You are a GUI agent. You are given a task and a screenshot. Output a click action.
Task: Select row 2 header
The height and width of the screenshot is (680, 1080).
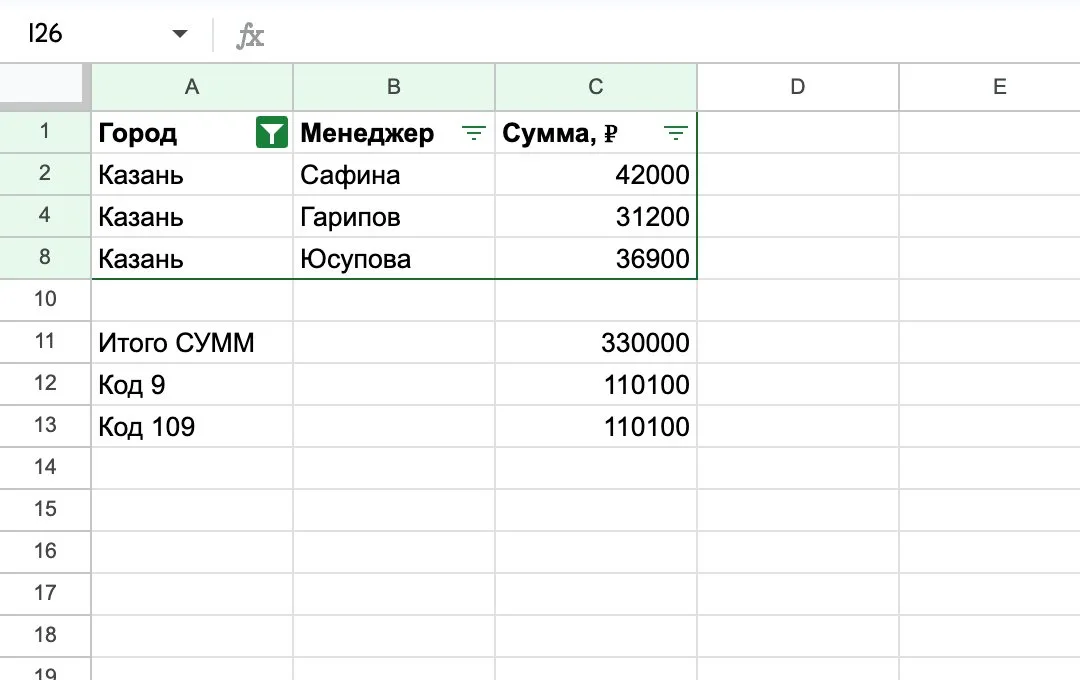pyautogui.click(x=45, y=174)
